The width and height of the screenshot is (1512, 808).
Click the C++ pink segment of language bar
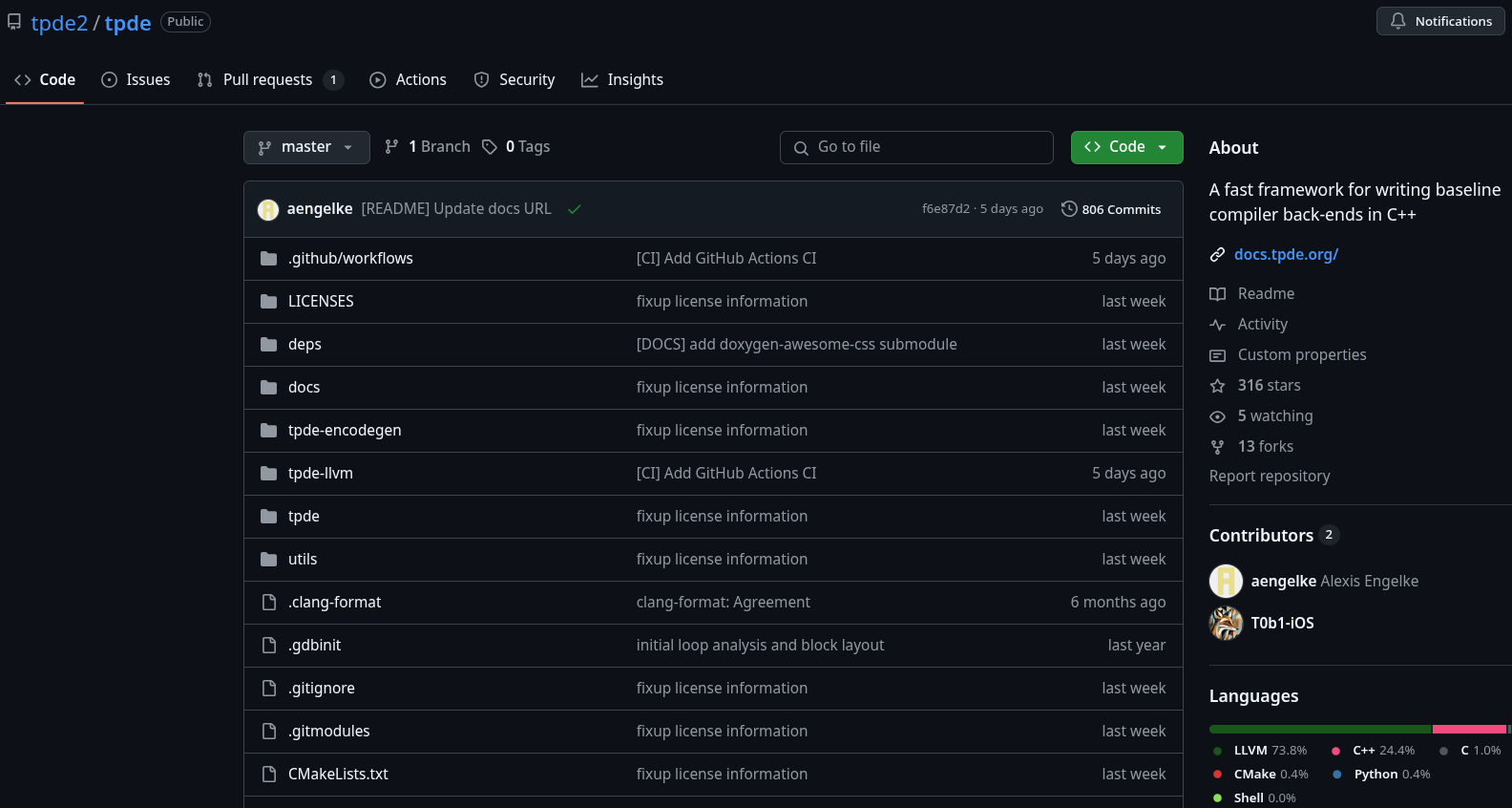tap(1469, 730)
